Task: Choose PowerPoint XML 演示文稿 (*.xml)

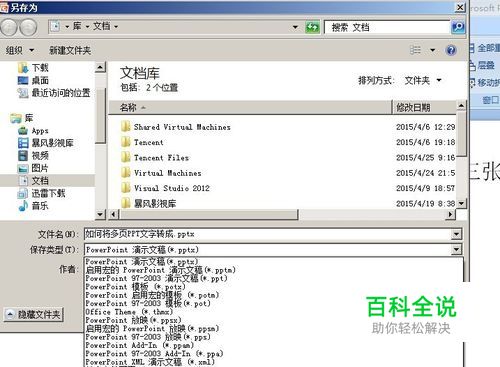Action: [150, 362]
